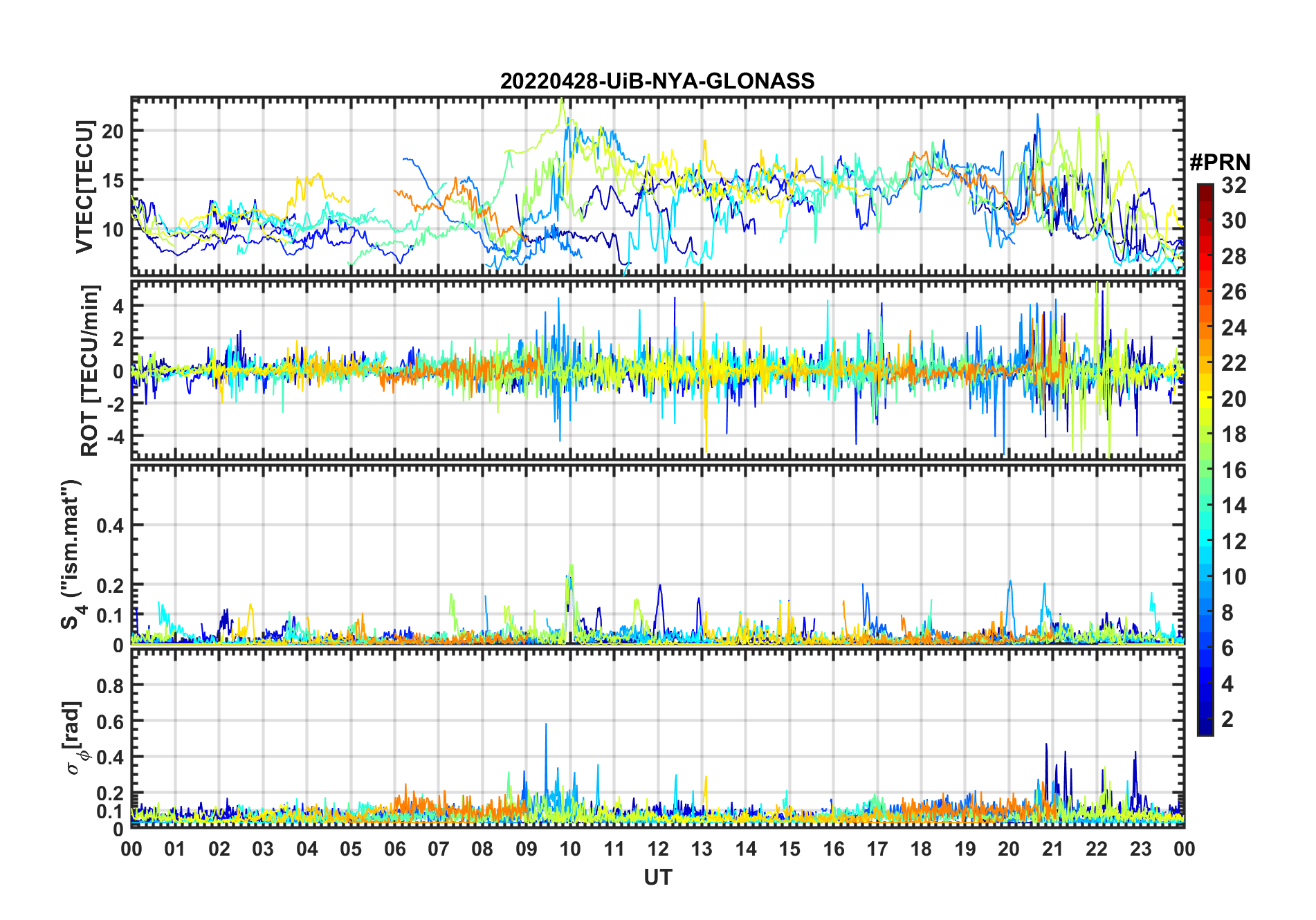Select the 07 hour tick on the UT axis
Image resolution: width=1316 pixels, height=920 pixels.
[x=439, y=849]
